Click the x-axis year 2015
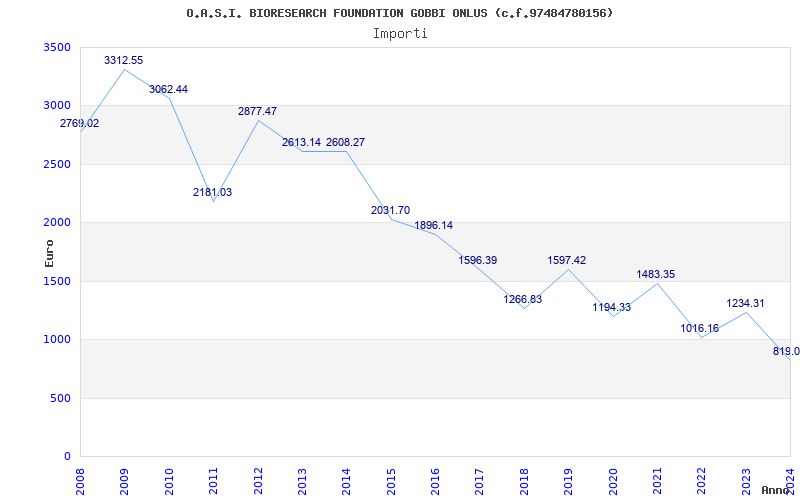 pos(391,481)
